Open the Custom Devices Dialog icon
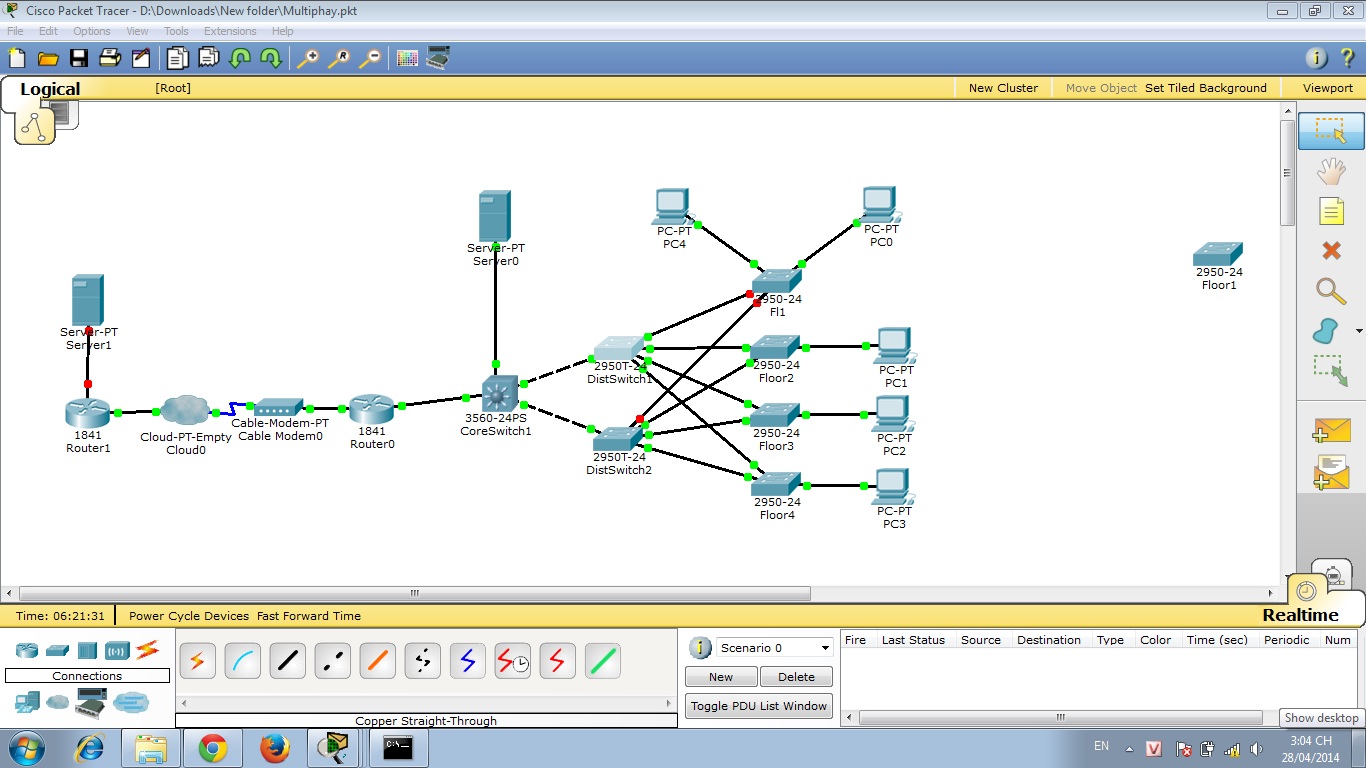 (x=438, y=58)
